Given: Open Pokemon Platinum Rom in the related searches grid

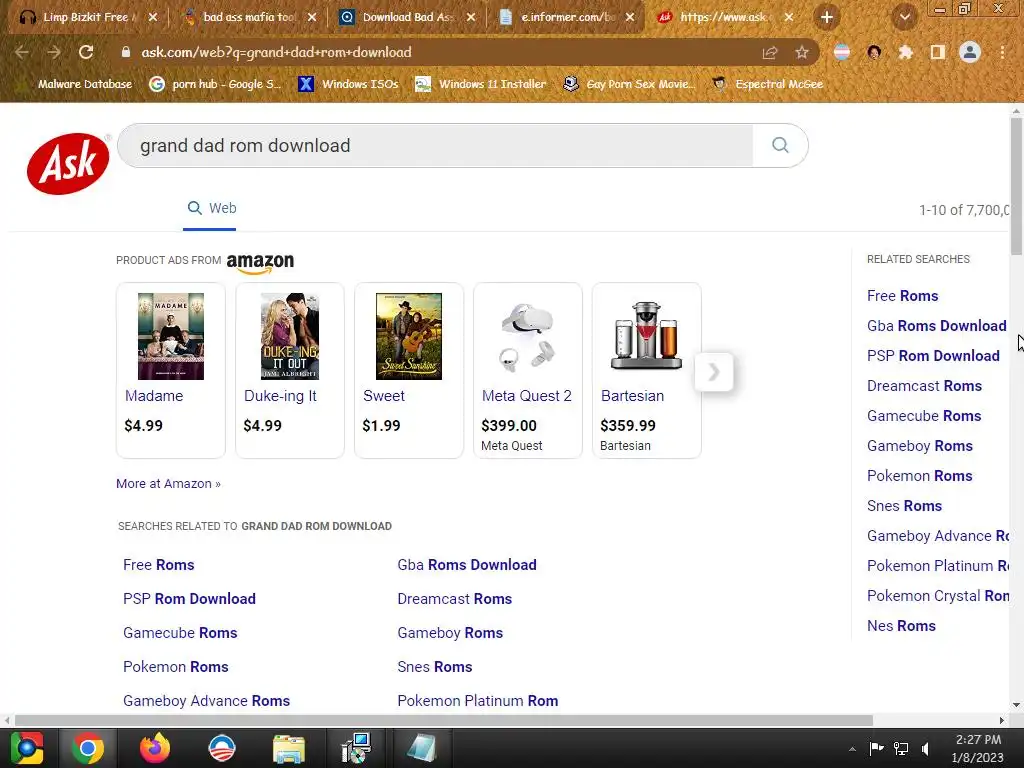Looking at the screenshot, I should click(x=478, y=701).
